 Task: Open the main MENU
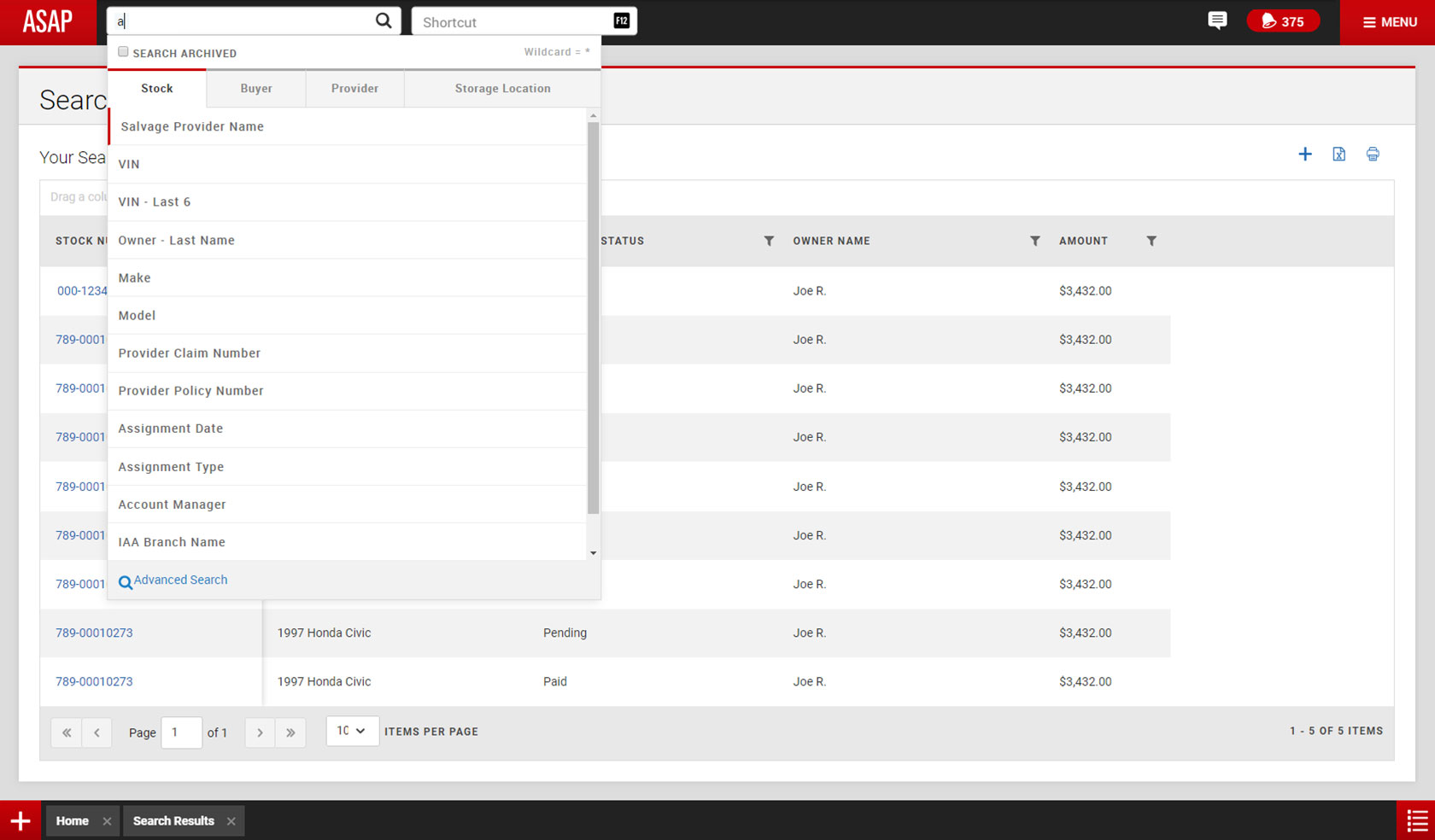[1389, 22]
